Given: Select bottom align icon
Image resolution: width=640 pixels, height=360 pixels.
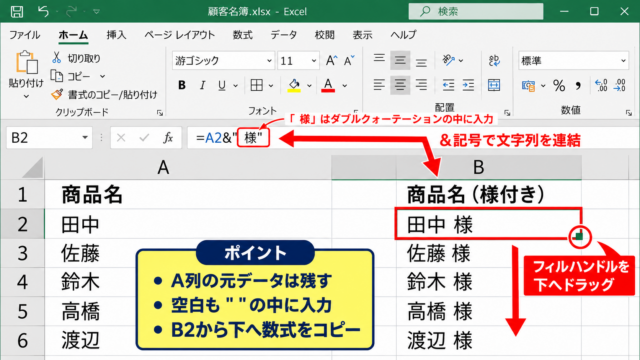Looking at the screenshot, I should [x=421, y=62].
